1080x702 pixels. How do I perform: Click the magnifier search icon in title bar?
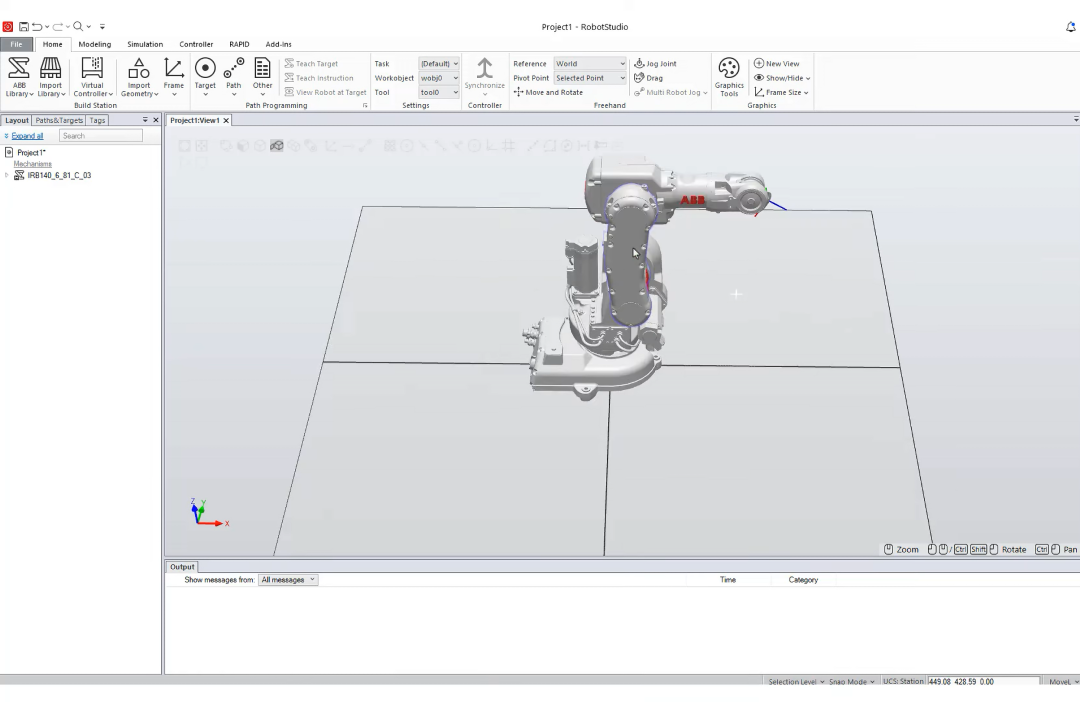tap(78, 27)
